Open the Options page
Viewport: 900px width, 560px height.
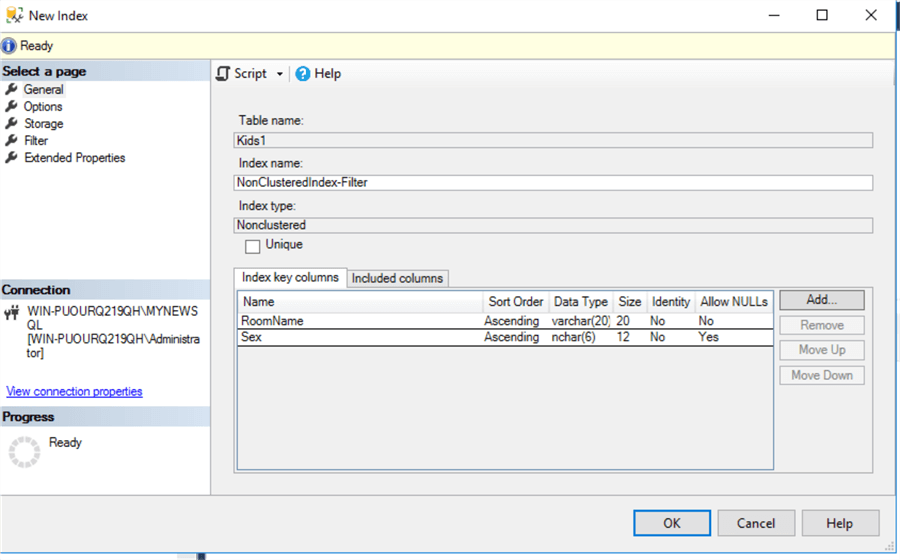(x=43, y=107)
